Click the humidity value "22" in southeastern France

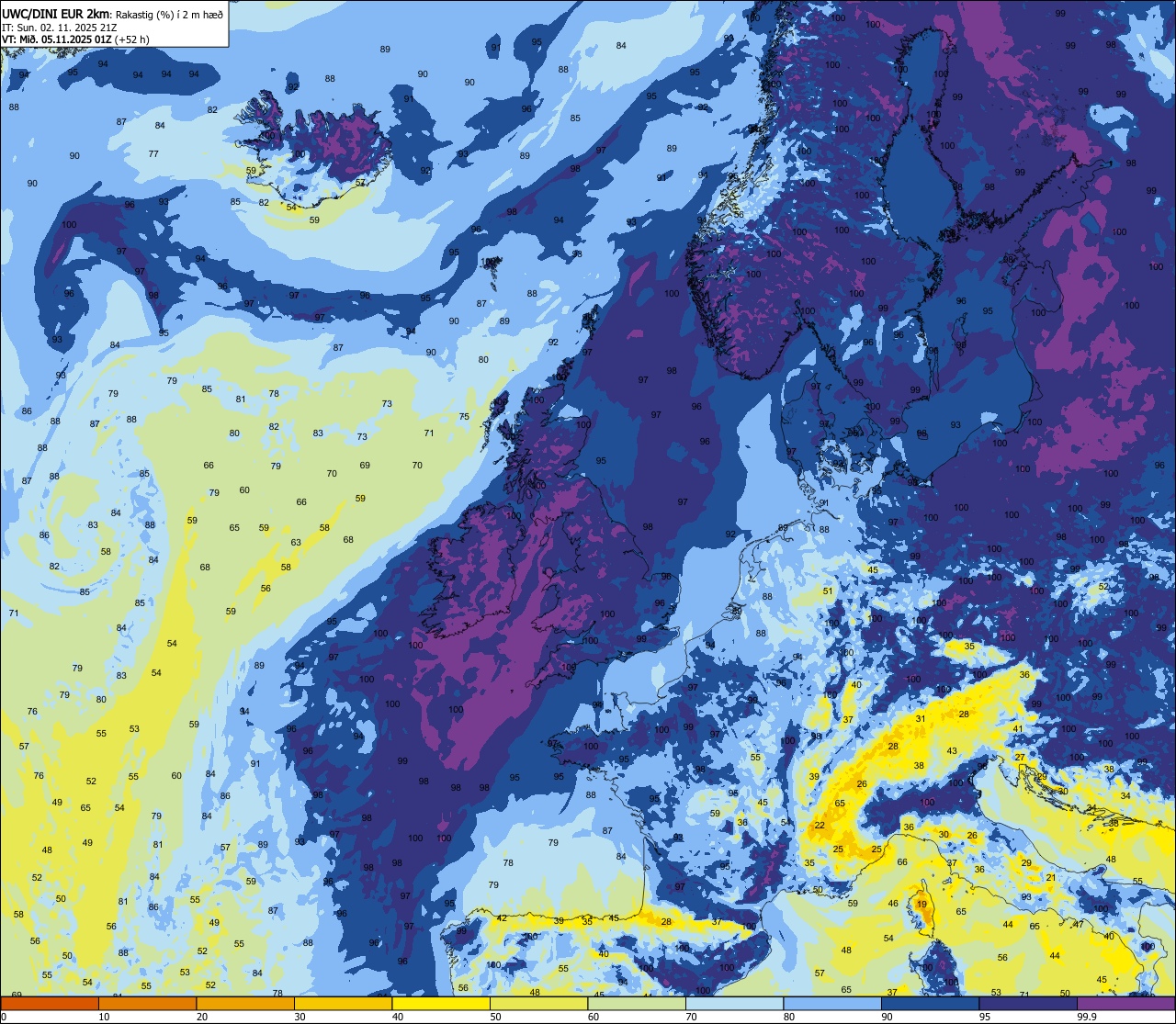820,826
